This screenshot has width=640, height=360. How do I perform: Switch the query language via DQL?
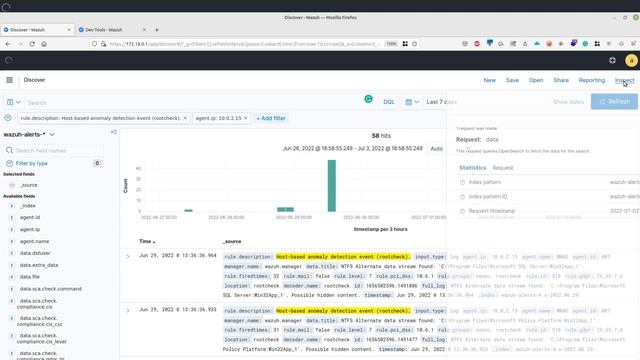coord(389,102)
